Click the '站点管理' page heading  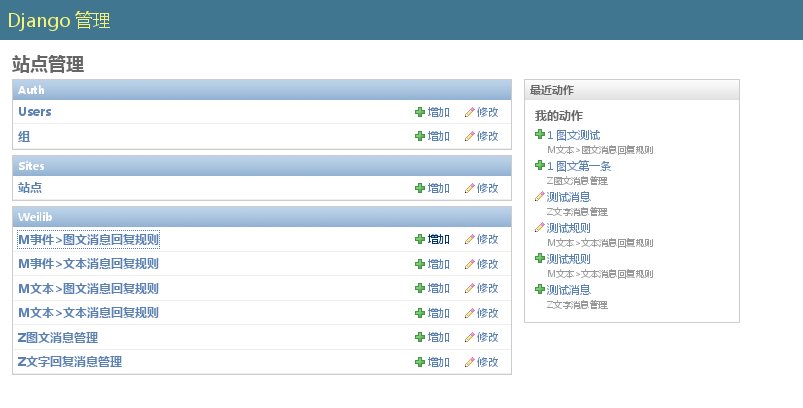[x=48, y=65]
